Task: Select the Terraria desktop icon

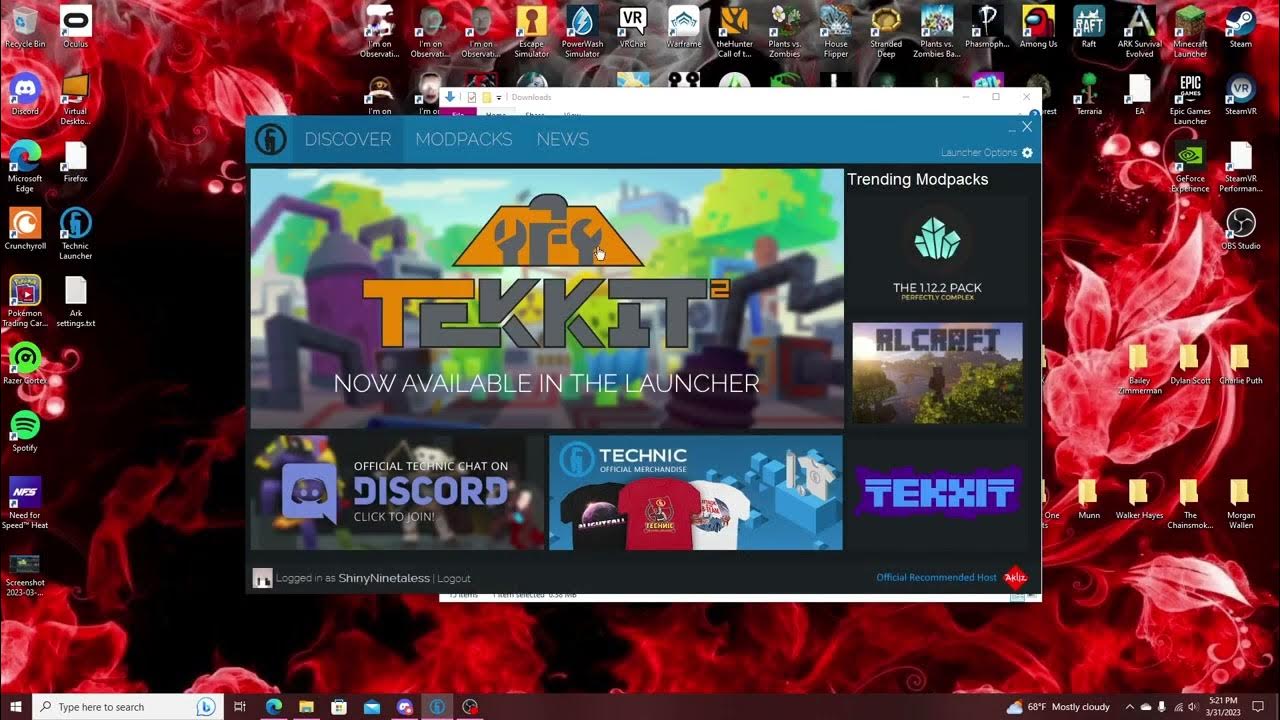Action: coord(1089,94)
